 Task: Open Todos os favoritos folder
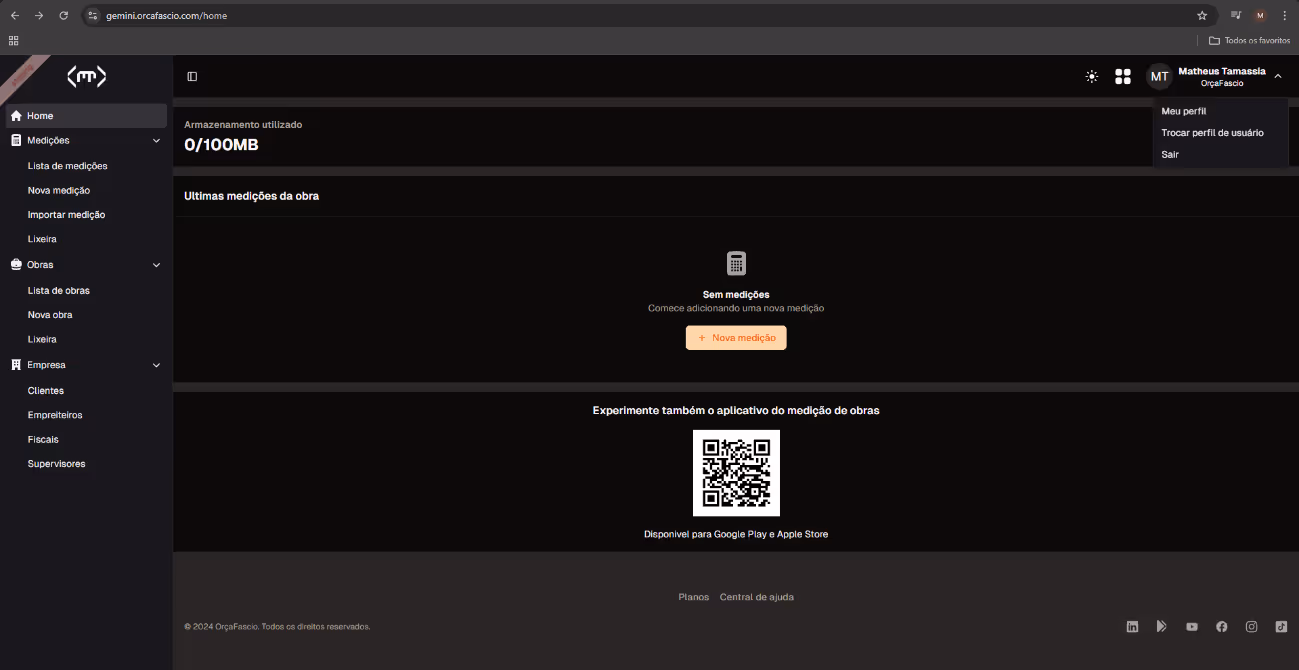coord(1249,41)
